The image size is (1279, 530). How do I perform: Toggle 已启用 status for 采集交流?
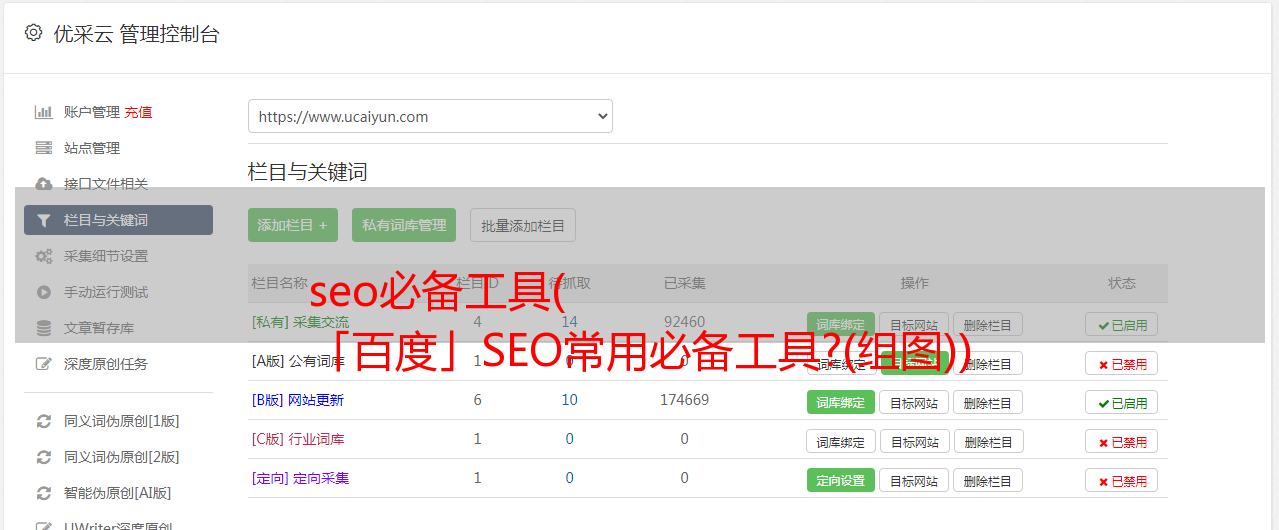1122,325
